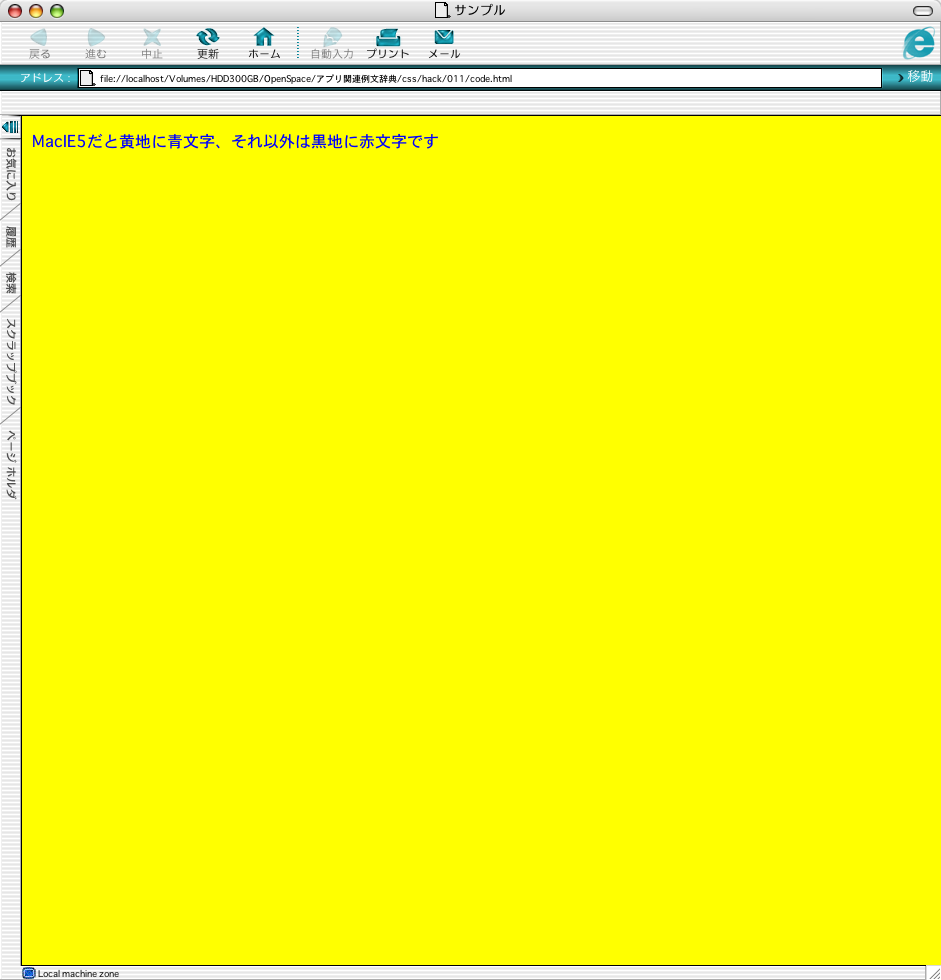The width and height of the screenshot is (941, 980).
Task: Click the Local machine zone status icon
Action: point(29,973)
